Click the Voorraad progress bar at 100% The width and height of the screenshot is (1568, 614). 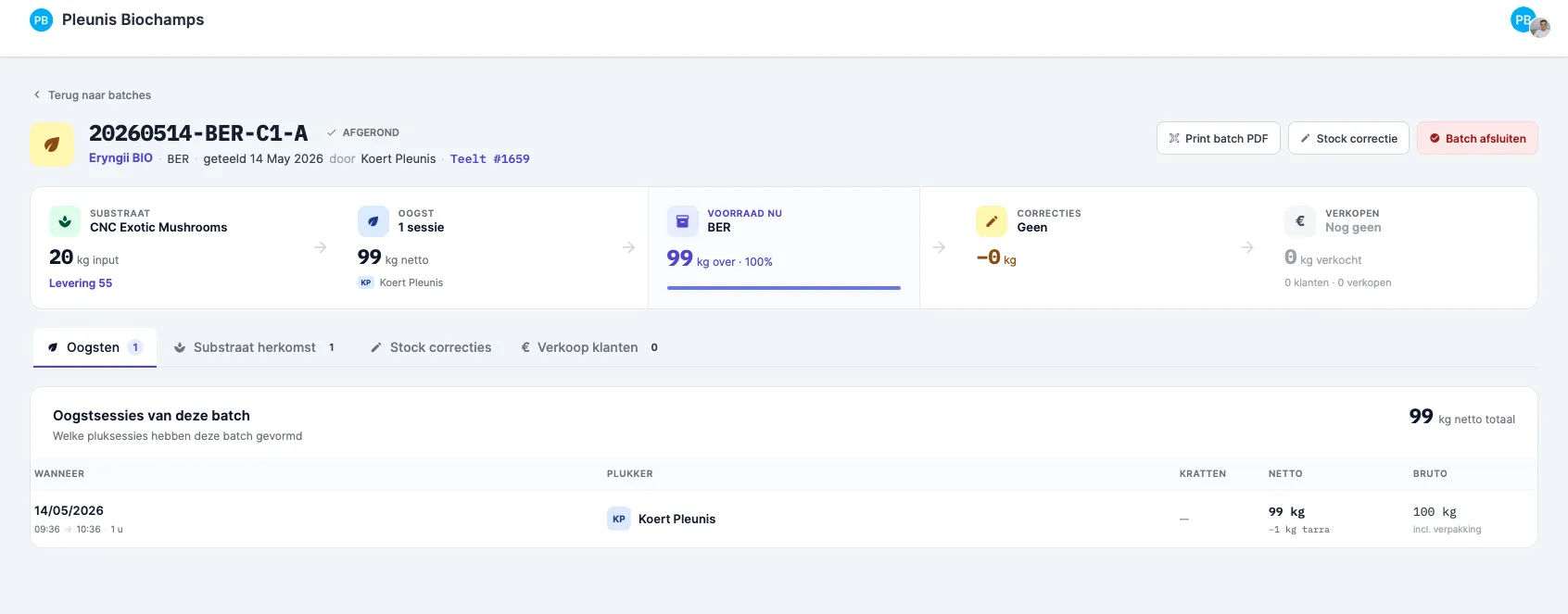(784, 288)
